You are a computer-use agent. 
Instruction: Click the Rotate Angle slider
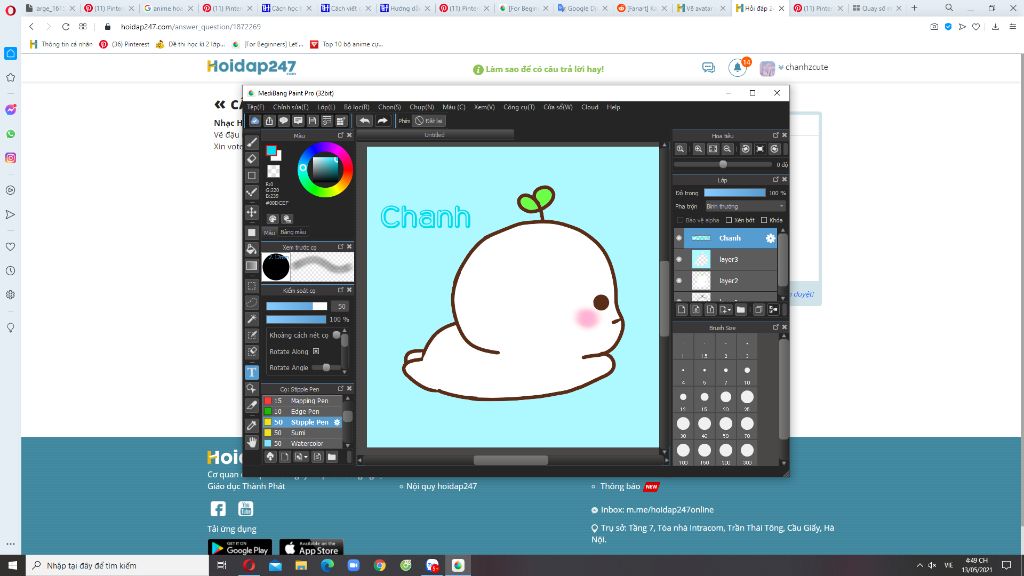[x=326, y=368]
